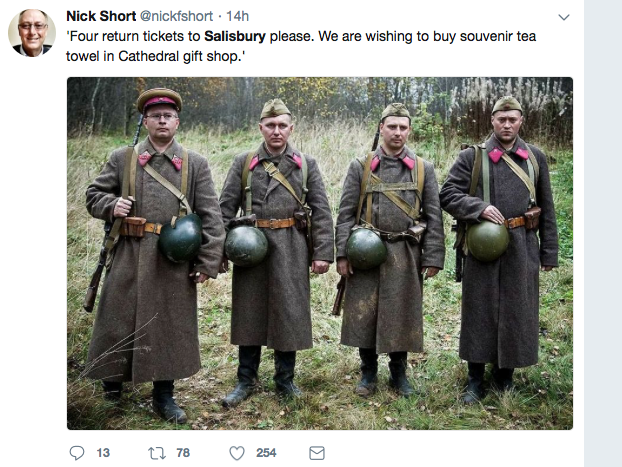Screen dimensions: 622x467
Task: Click the grey page margin beside tweet
Action: [x=603, y=233]
